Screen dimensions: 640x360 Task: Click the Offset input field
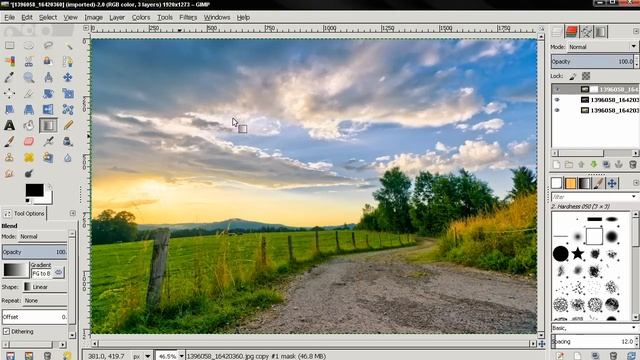click(x=34, y=317)
